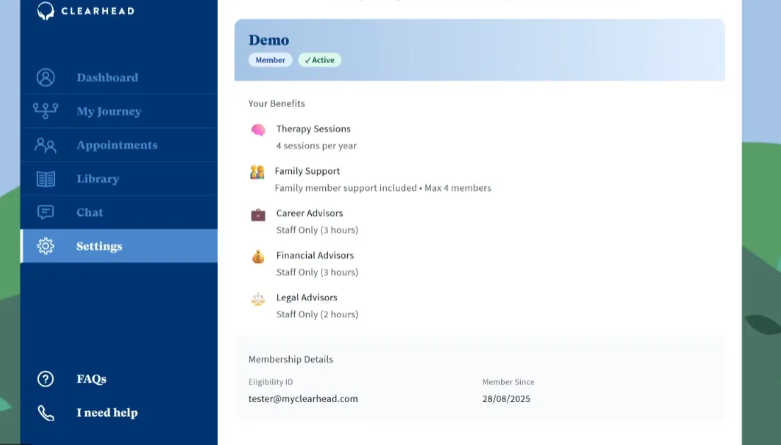Click the Family Support title
The image size is (781, 445).
tap(307, 171)
